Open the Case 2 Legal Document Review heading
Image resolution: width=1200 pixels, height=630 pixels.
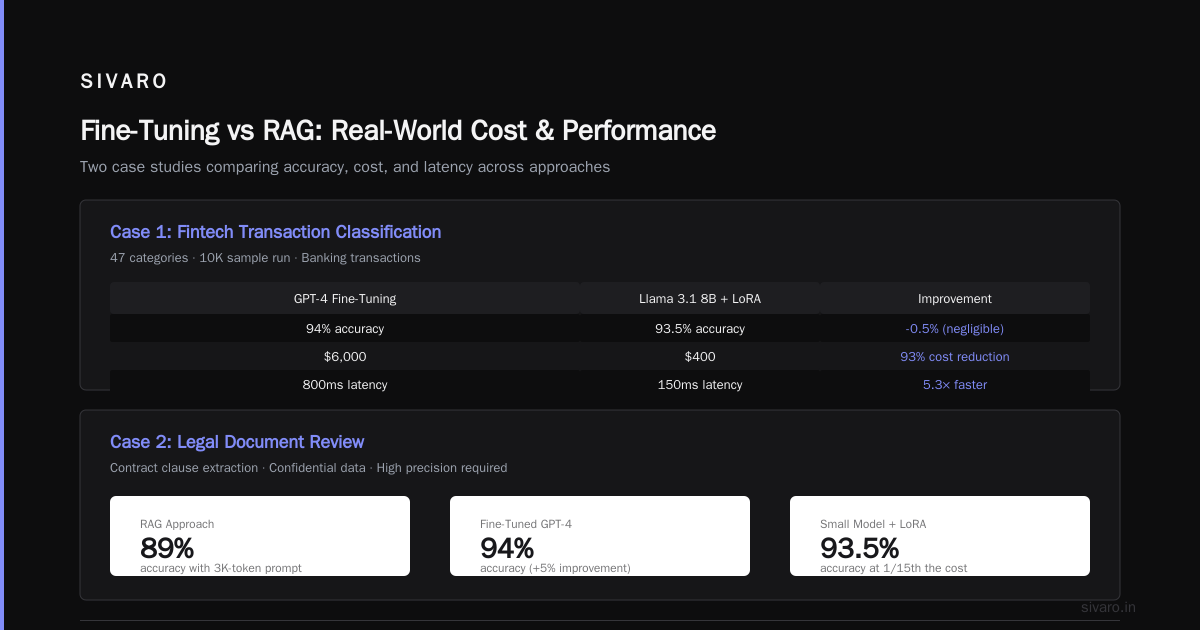[x=237, y=442]
